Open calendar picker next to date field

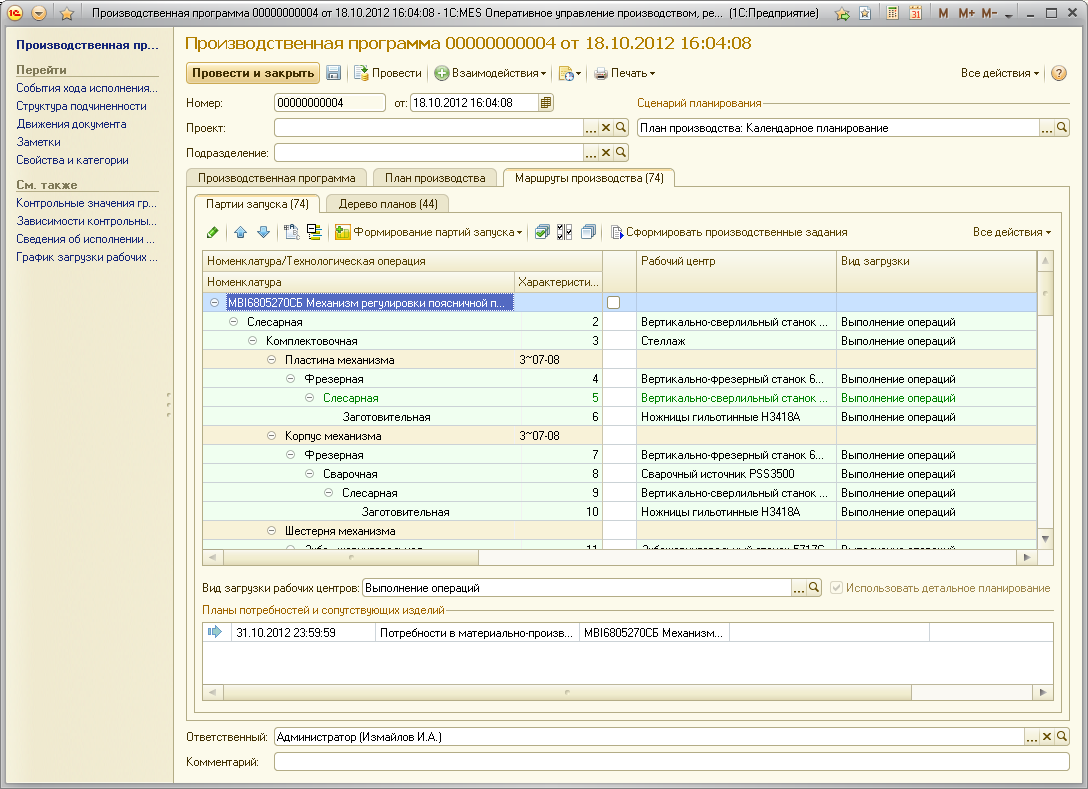(546, 103)
